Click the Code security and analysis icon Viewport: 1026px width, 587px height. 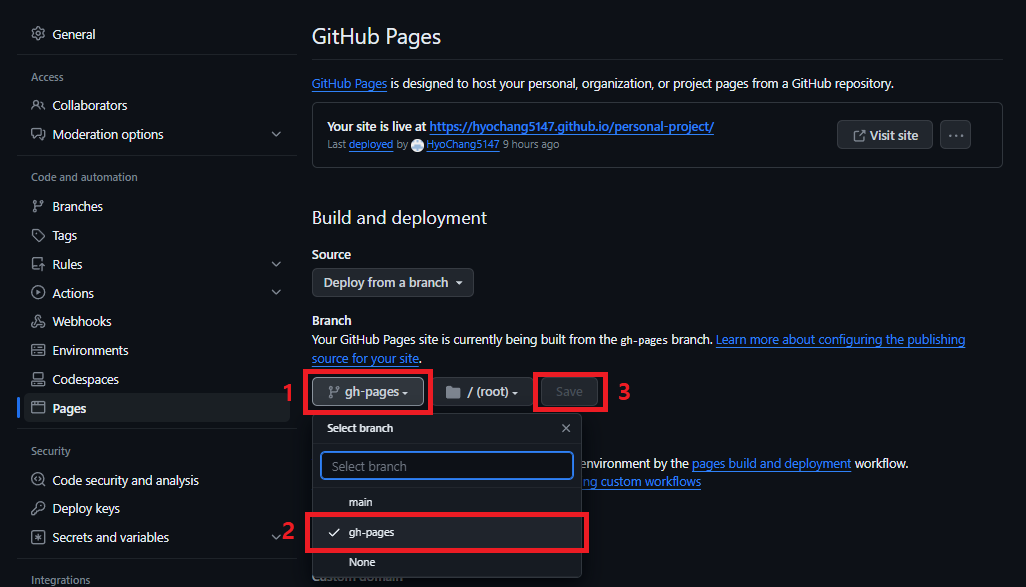[x=38, y=480]
